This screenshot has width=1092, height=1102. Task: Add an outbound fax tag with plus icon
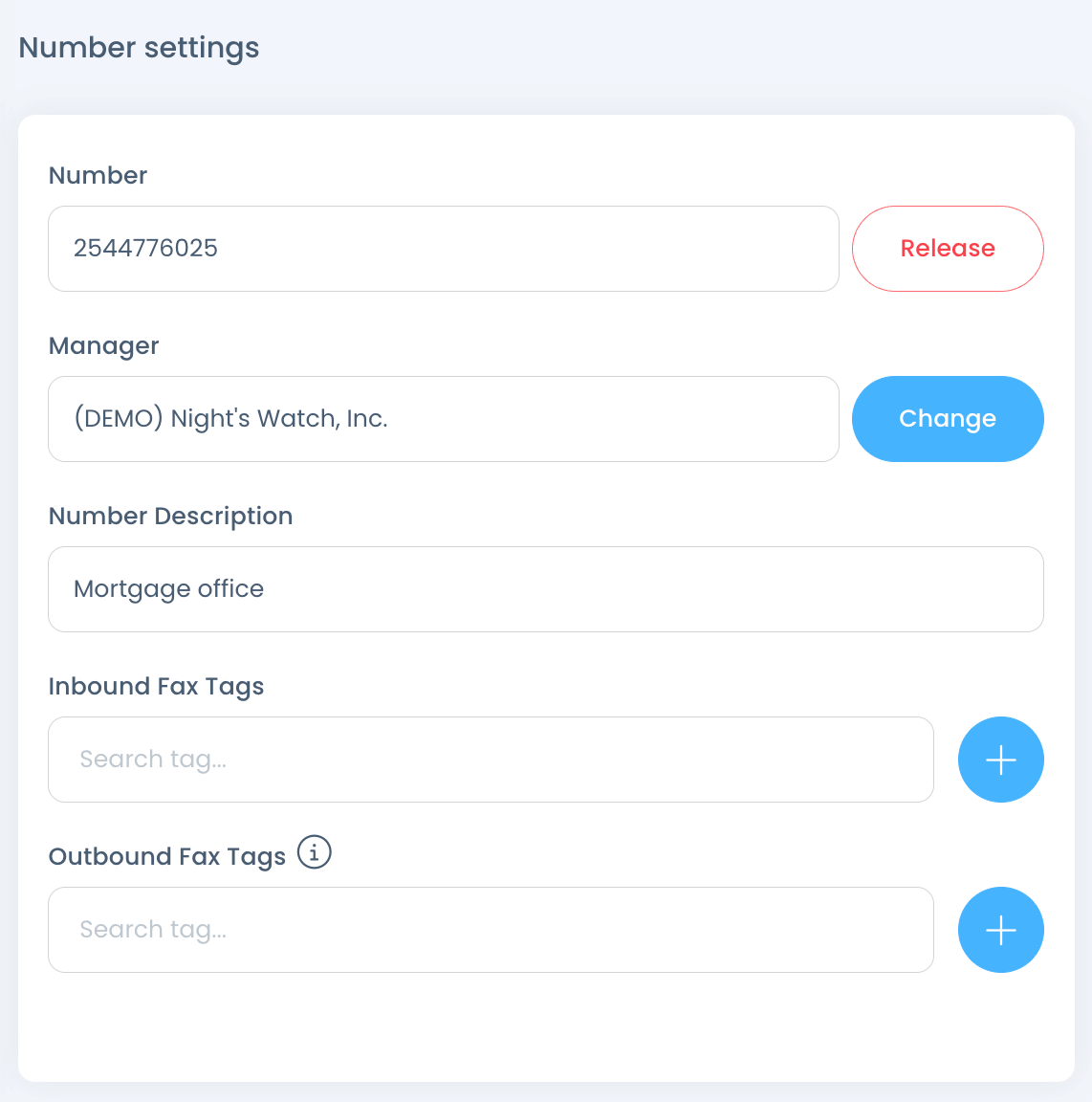tap(1000, 930)
